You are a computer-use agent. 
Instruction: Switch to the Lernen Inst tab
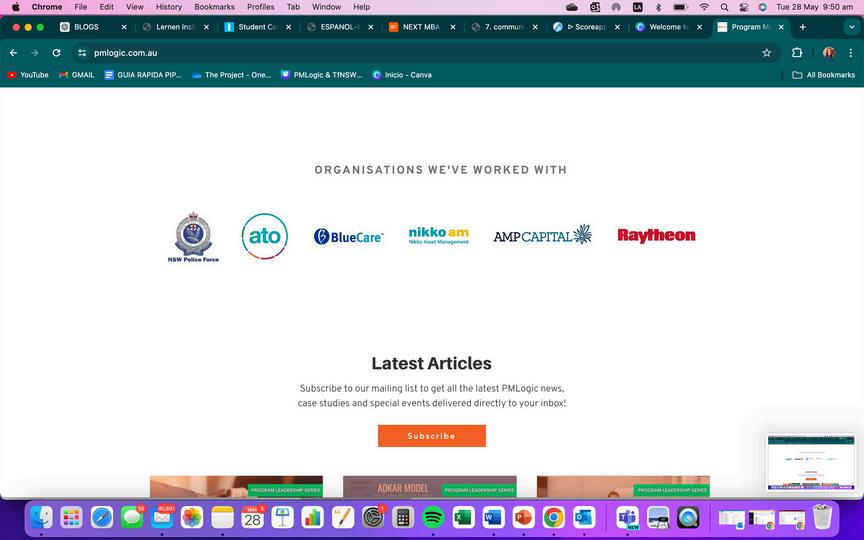pos(176,27)
